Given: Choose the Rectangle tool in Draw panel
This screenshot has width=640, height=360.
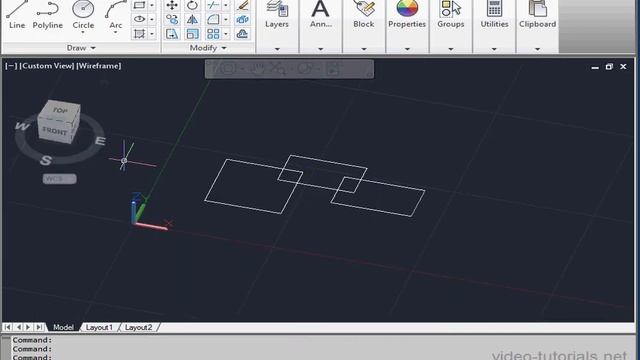Looking at the screenshot, I should click(140, 5).
